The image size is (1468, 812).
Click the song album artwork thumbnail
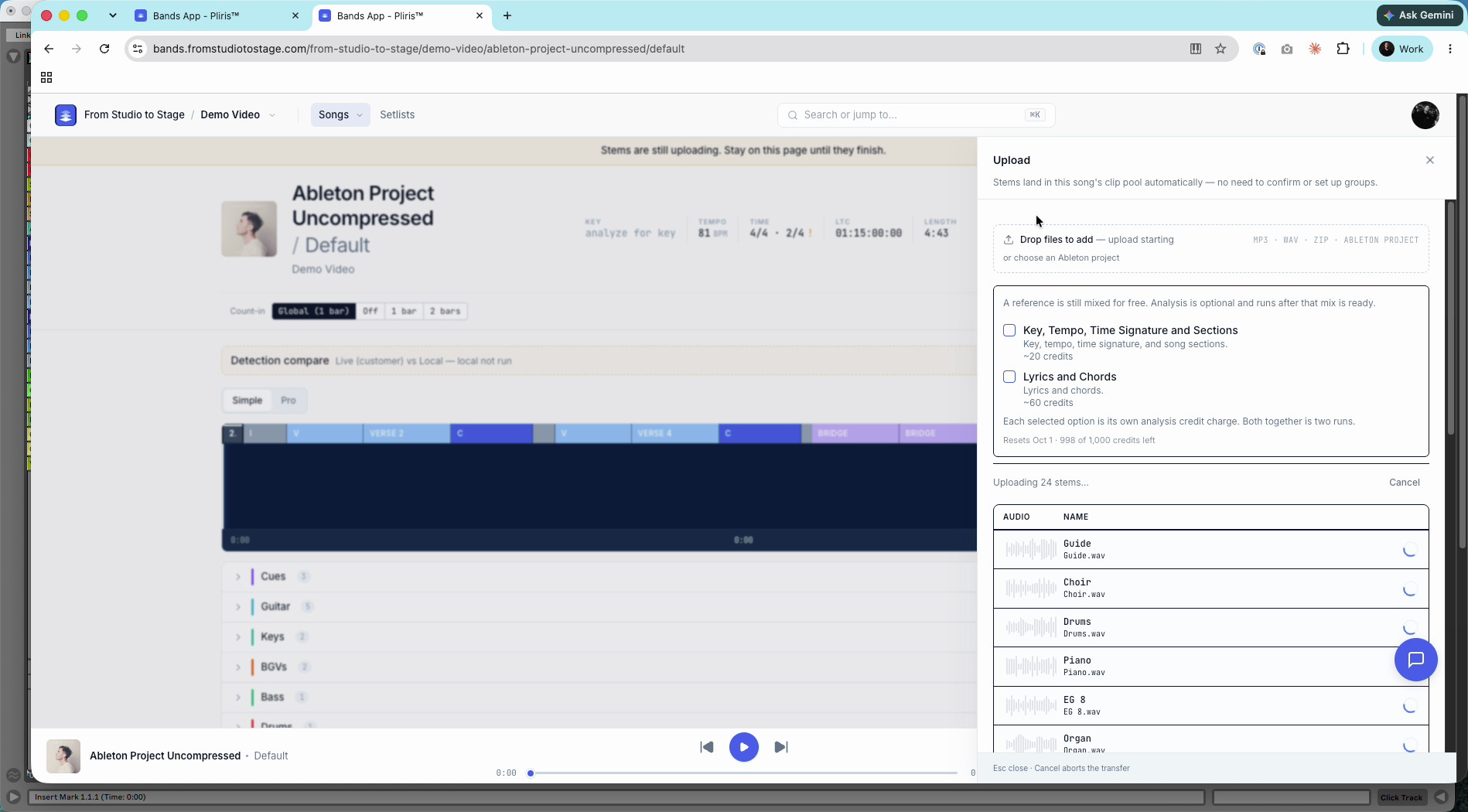pos(249,229)
